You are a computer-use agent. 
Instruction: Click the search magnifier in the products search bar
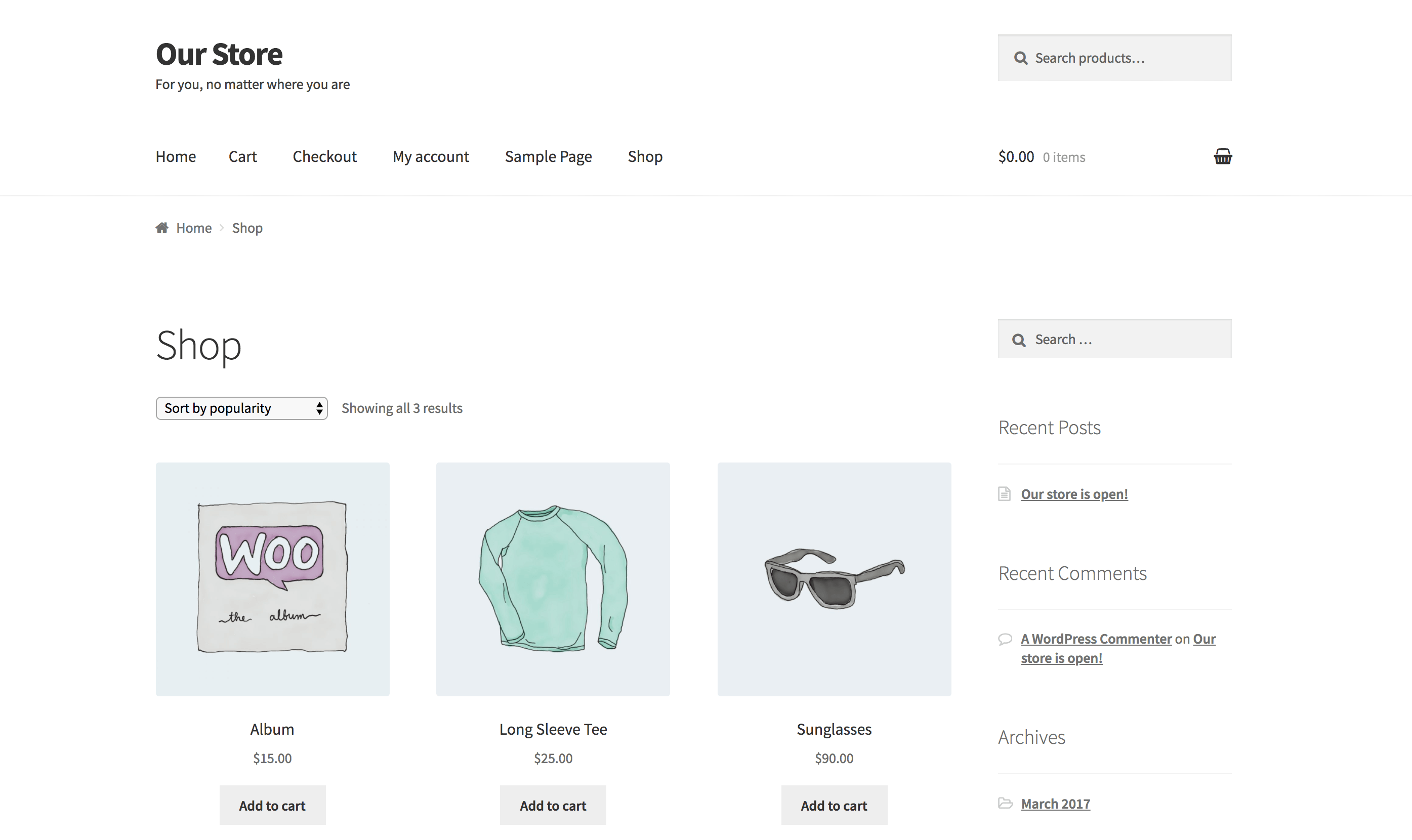point(1020,57)
